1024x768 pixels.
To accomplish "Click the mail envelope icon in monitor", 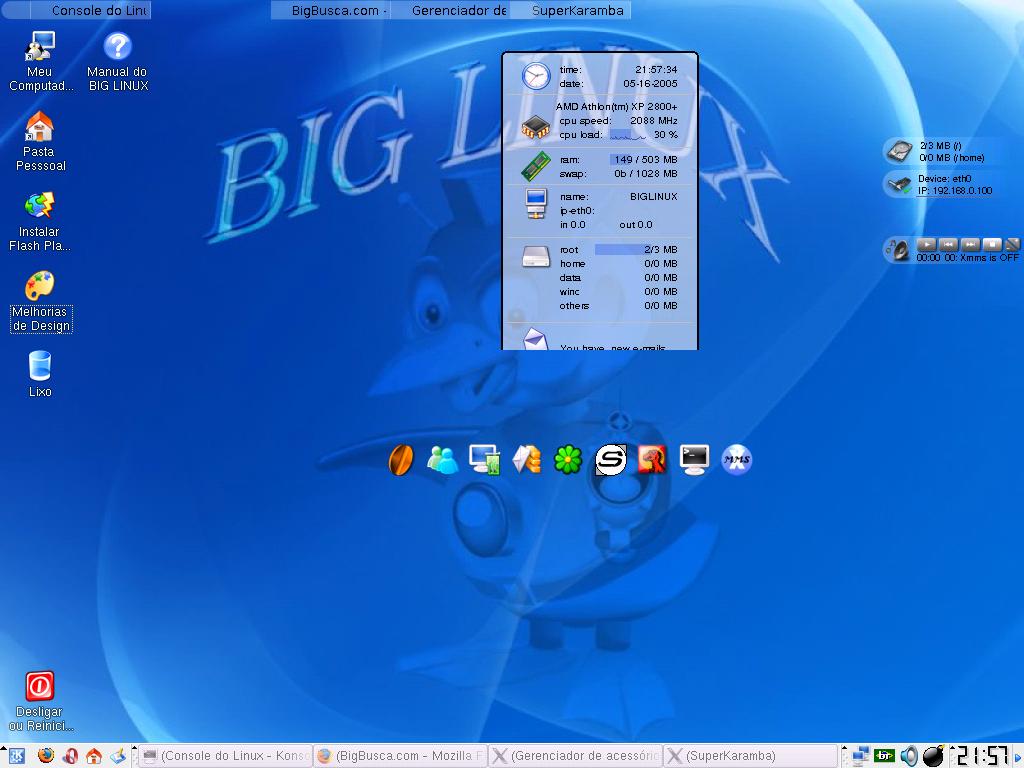I will (x=534, y=340).
